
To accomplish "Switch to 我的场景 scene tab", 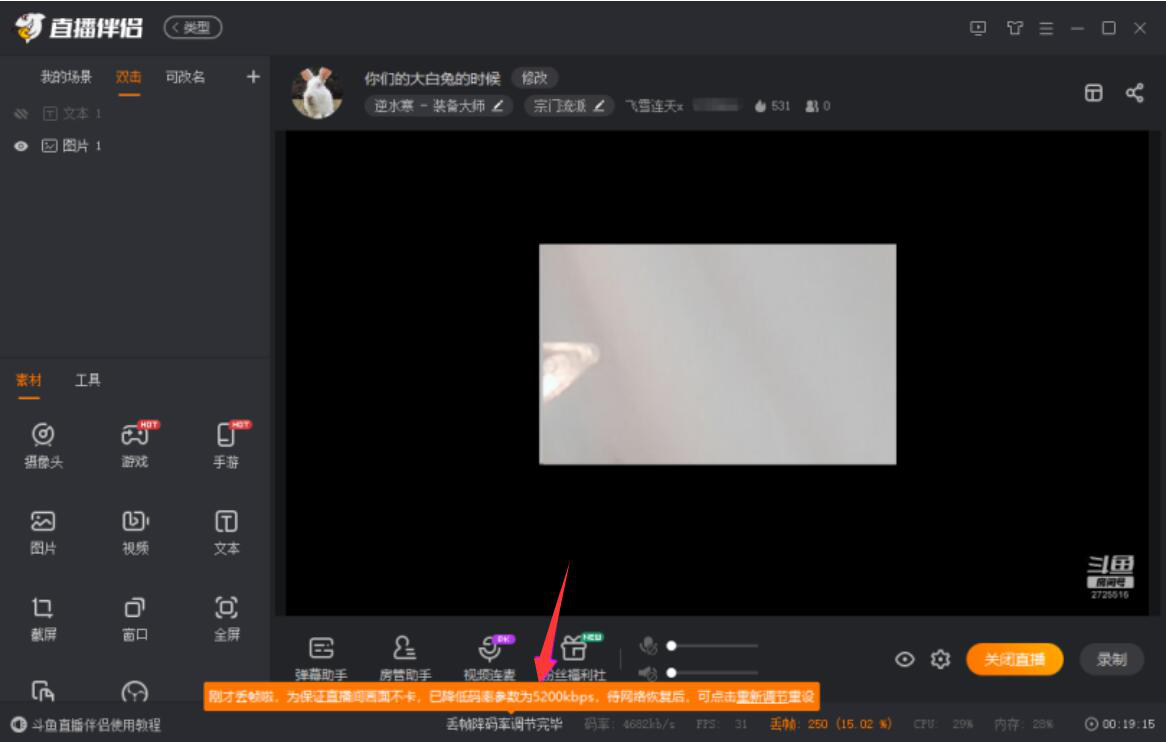I will (x=66, y=77).
